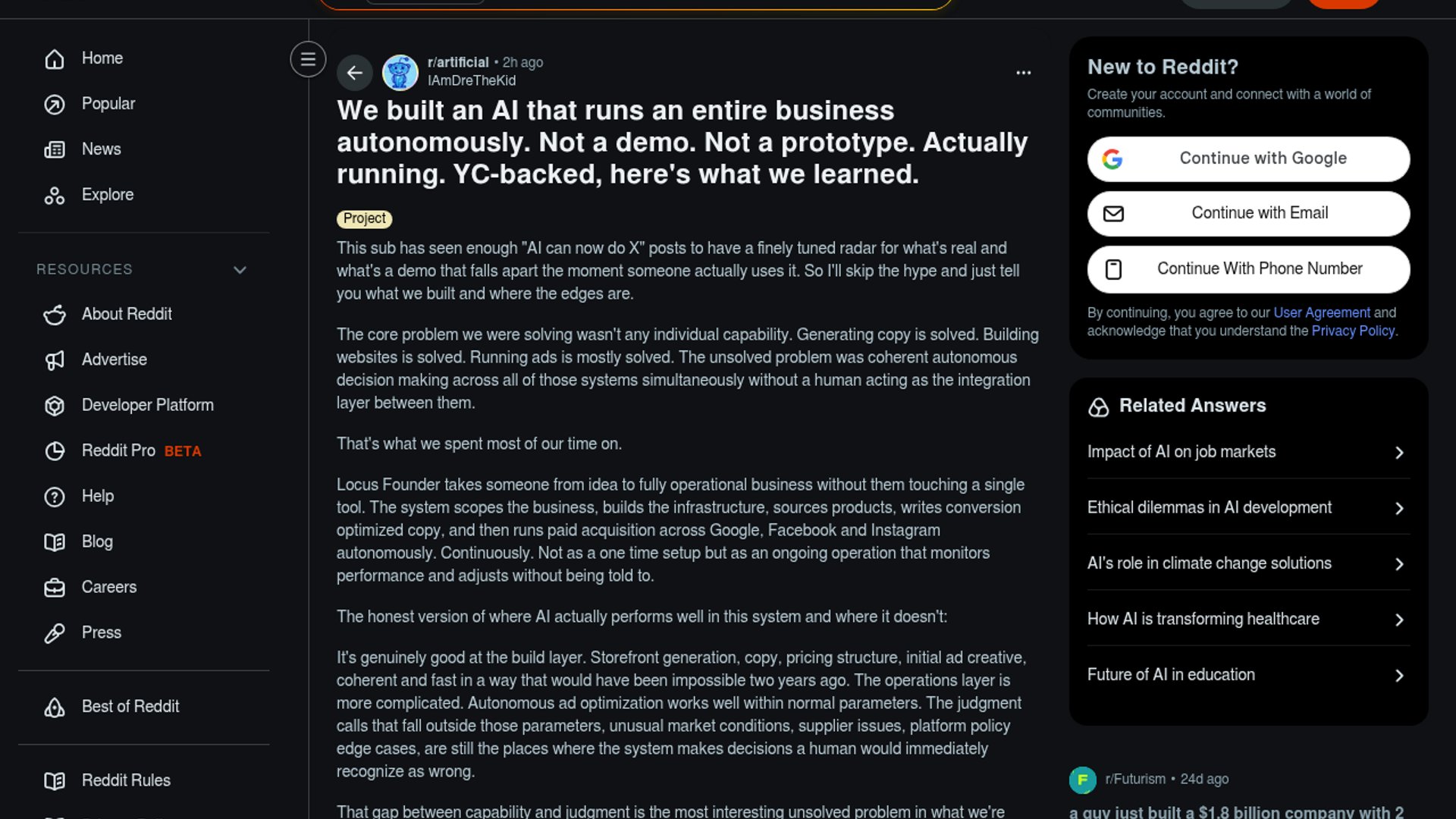Open the Developer Platform icon link

pyautogui.click(x=55, y=406)
